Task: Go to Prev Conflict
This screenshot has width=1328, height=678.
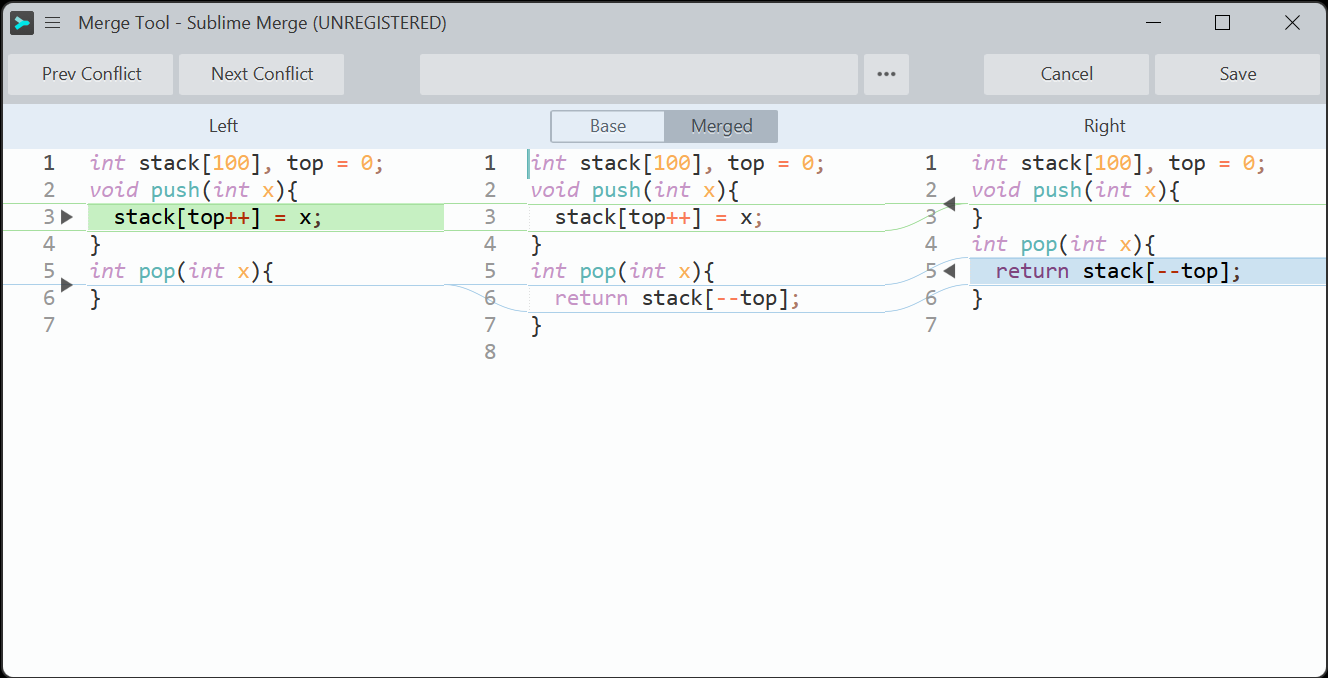Action: pyautogui.click(x=91, y=74)
